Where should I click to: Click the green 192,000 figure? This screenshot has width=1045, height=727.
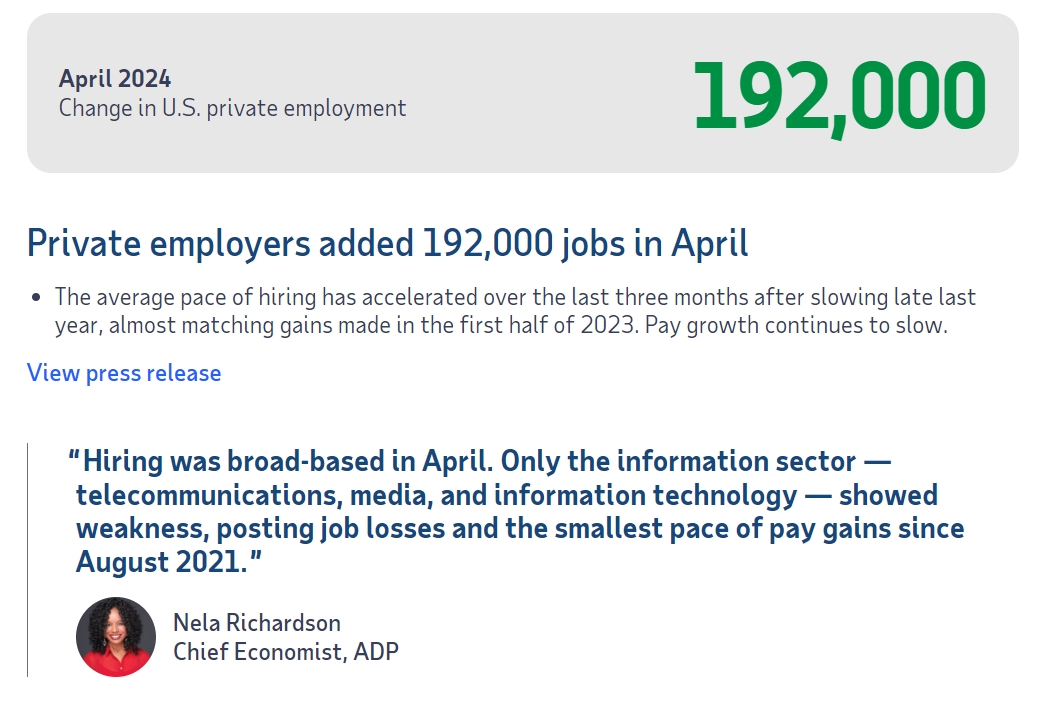[x=839, y=96]
